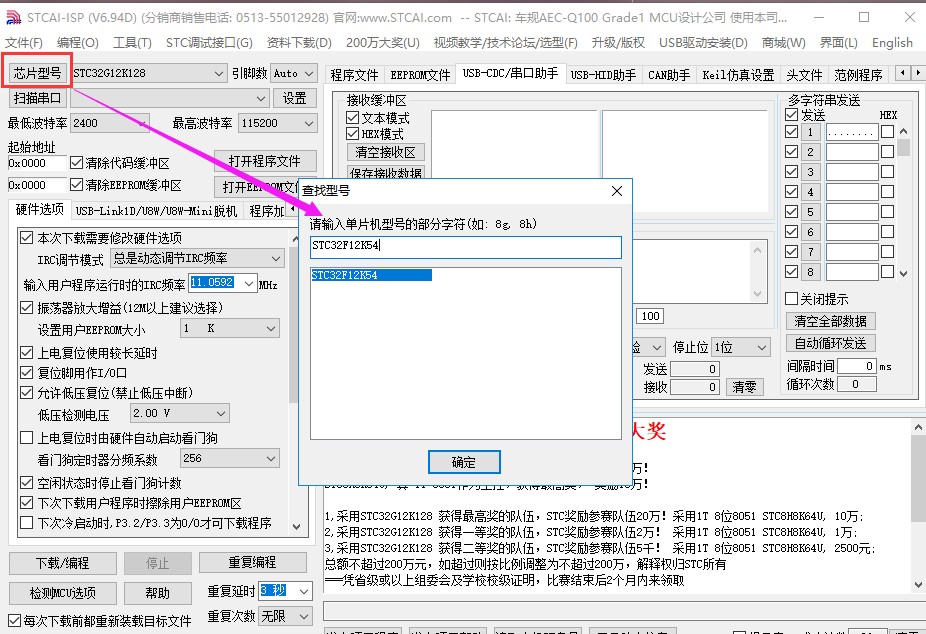Open the 文件(F) menu
The width and height of the screenshot is (926, 634).
pos(24,43)
